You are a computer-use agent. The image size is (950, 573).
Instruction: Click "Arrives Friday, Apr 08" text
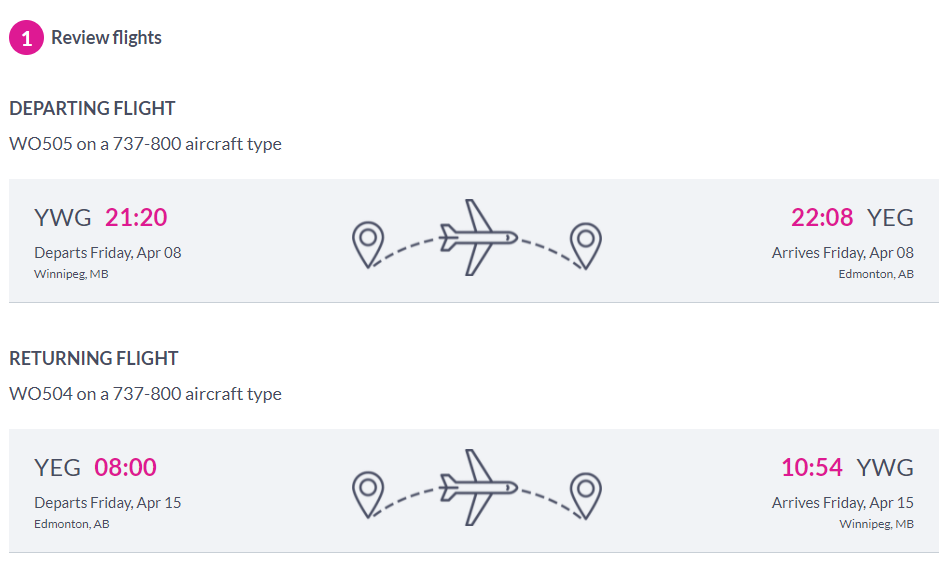point(842,252)
